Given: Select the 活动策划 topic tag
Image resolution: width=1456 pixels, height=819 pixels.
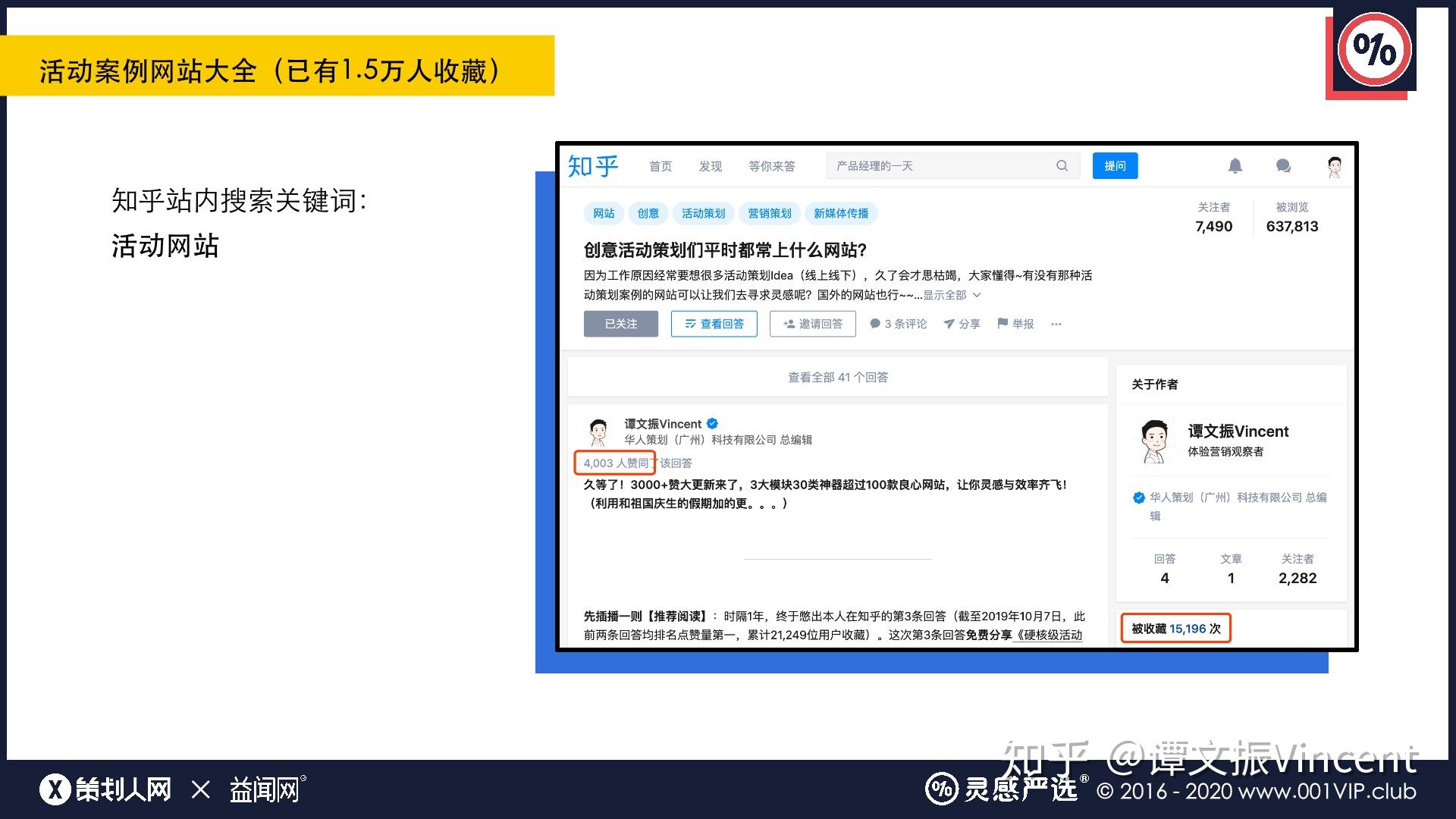Looking at the screenshot, I should (x=703, y=213).
